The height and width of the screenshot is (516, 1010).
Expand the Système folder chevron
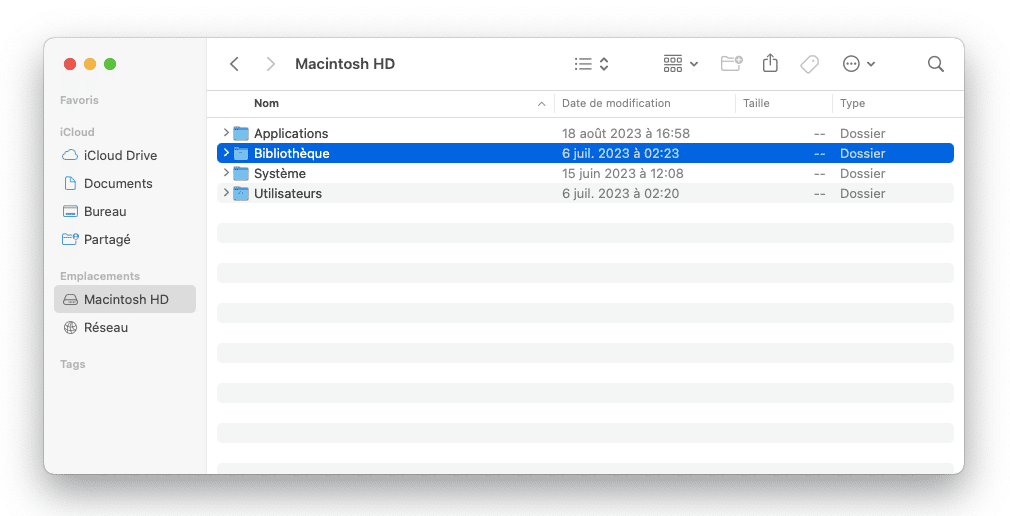[225, 173]
